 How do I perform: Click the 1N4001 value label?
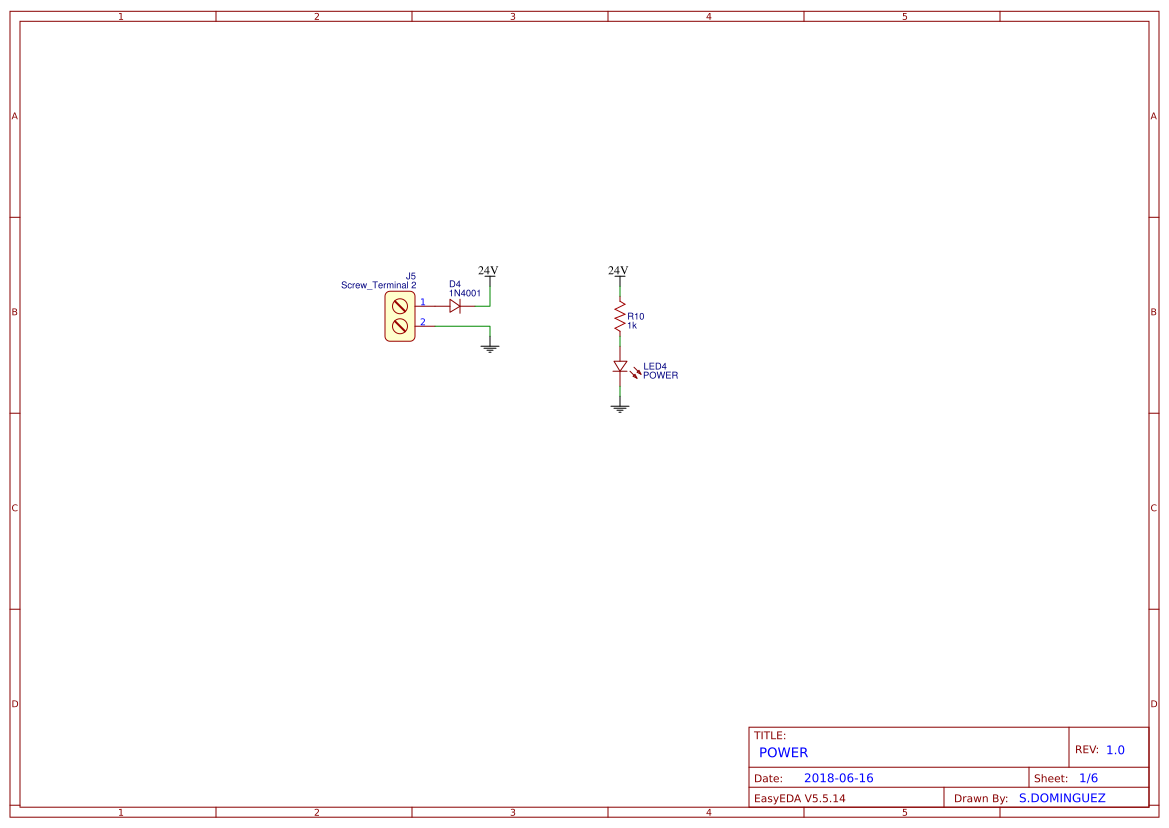click(463, 292)
